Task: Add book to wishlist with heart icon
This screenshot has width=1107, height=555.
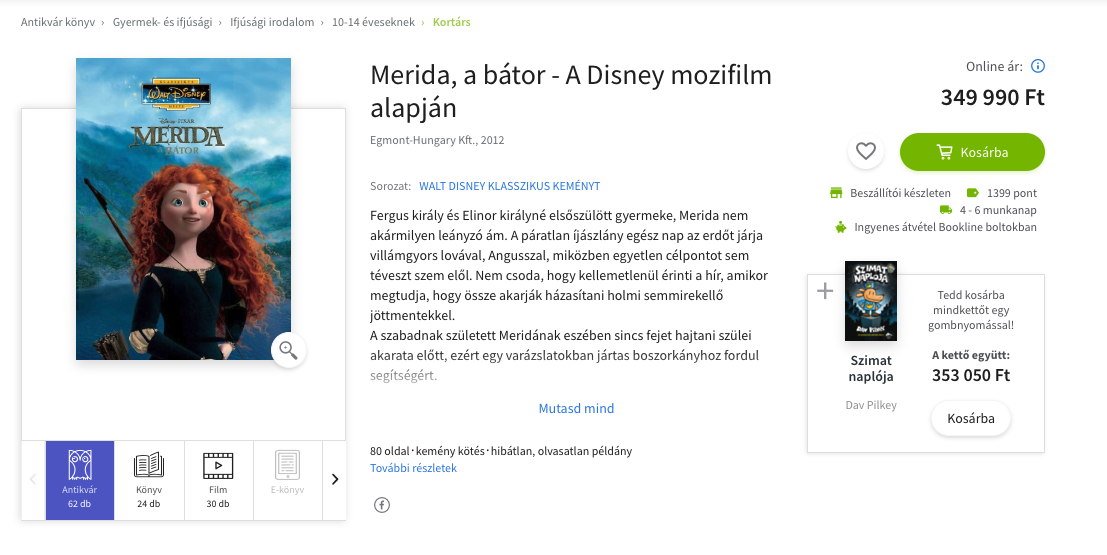Action: click(866, 152)
